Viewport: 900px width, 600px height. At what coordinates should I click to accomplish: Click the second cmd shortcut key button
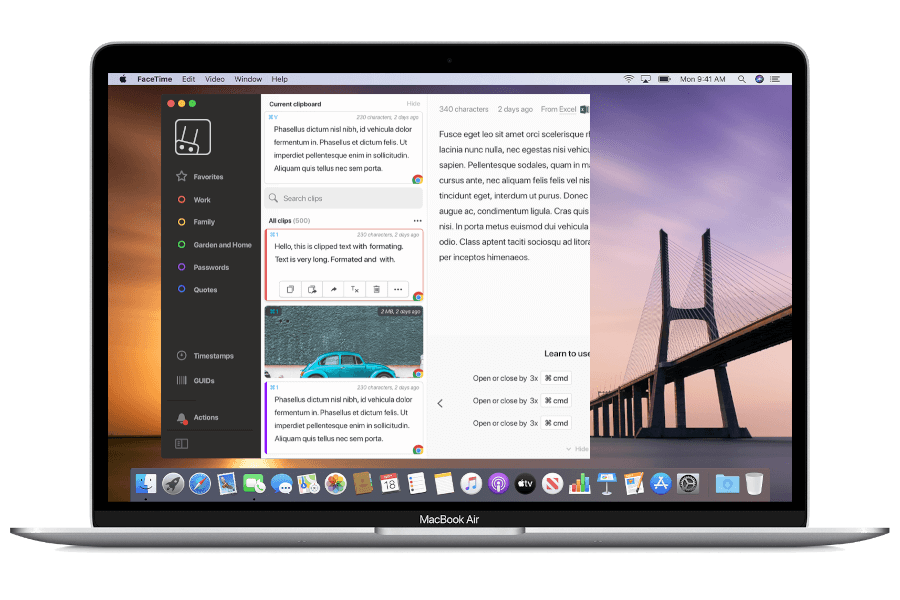click(556, 400)
